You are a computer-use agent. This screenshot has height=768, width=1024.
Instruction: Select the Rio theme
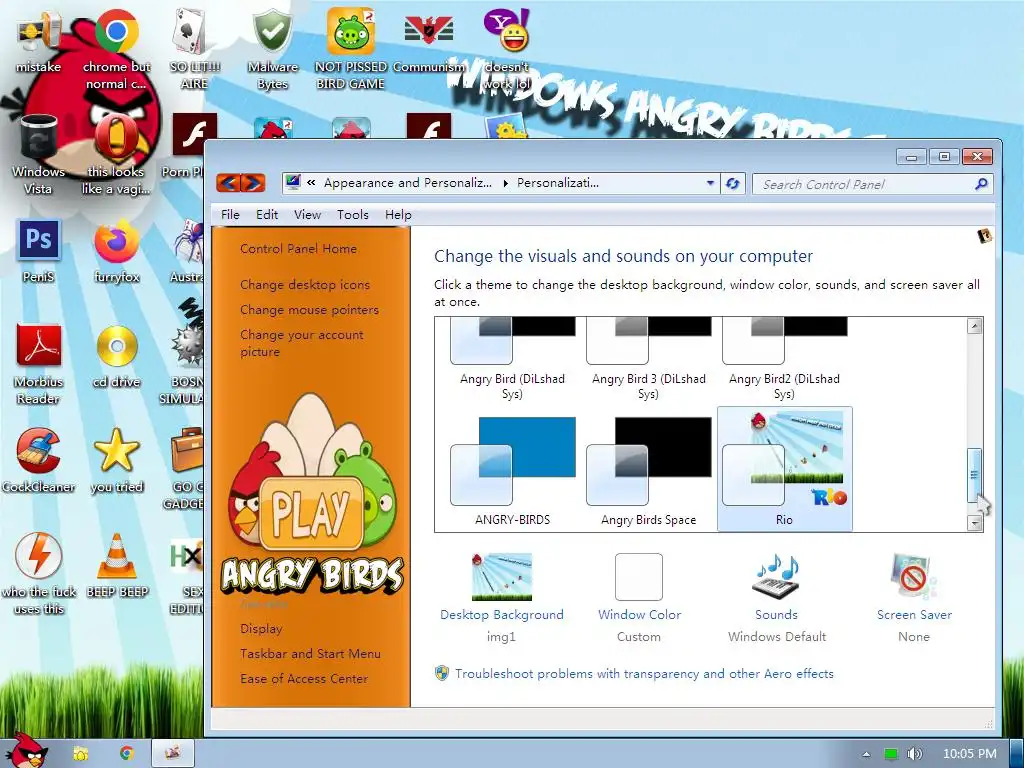(x=784, y=469)
